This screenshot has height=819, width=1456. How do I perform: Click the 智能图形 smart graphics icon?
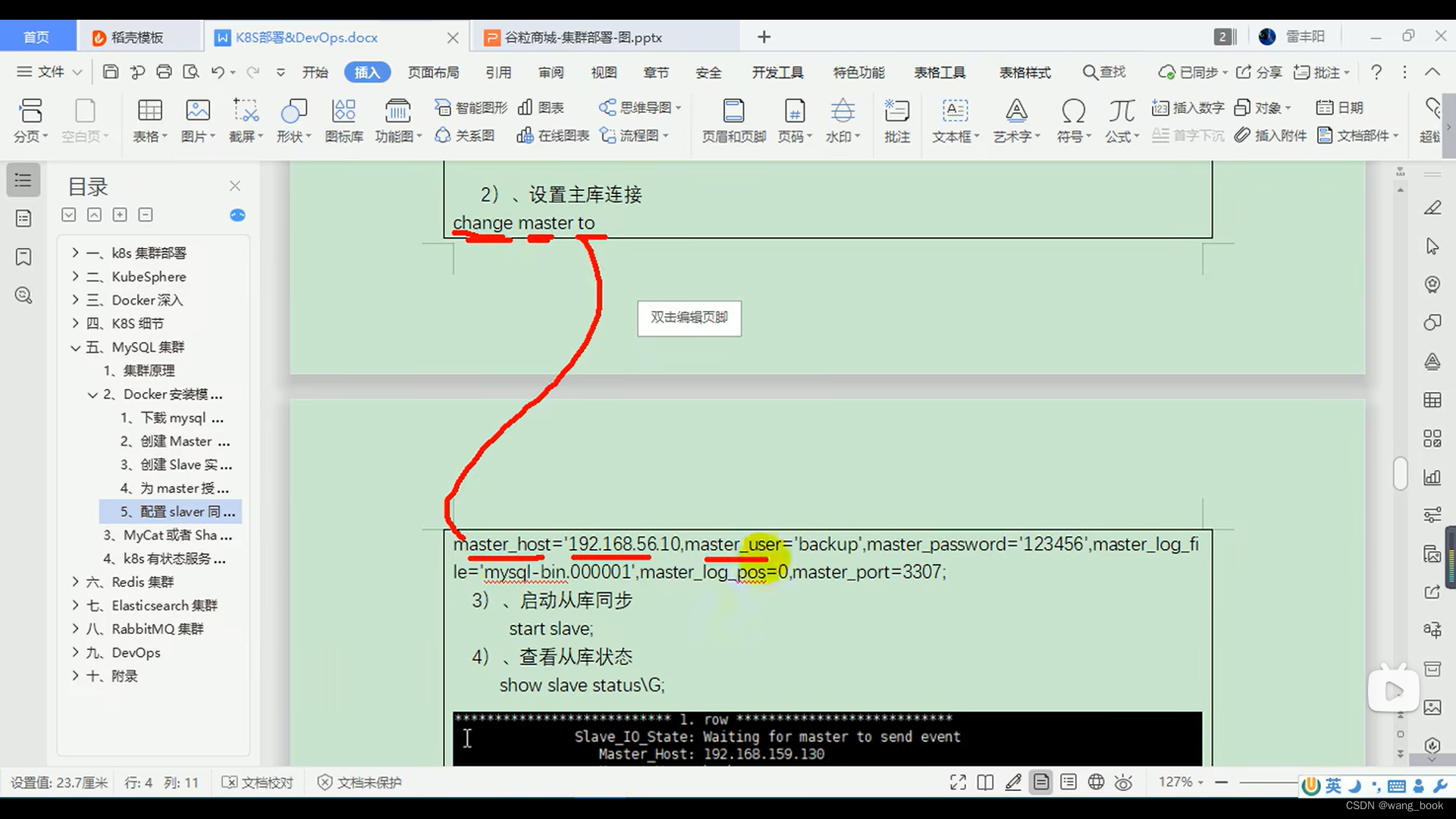click(471, 108)
